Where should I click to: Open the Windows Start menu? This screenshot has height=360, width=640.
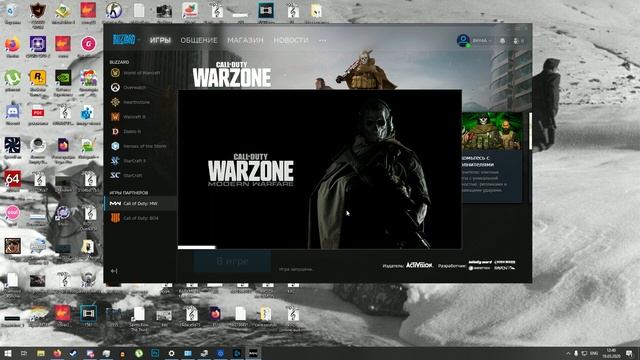pos(8,353)
